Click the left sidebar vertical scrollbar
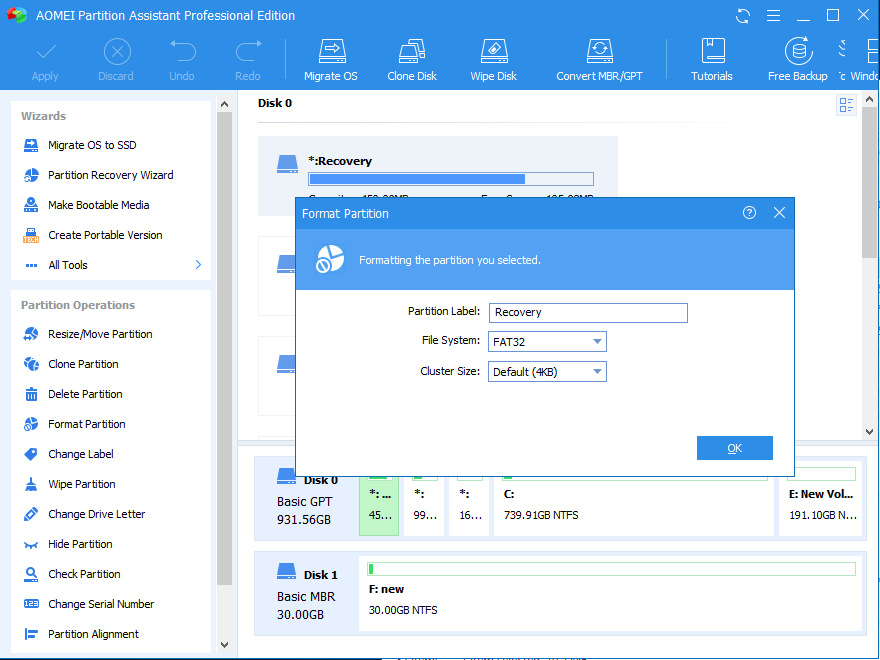 225,350
